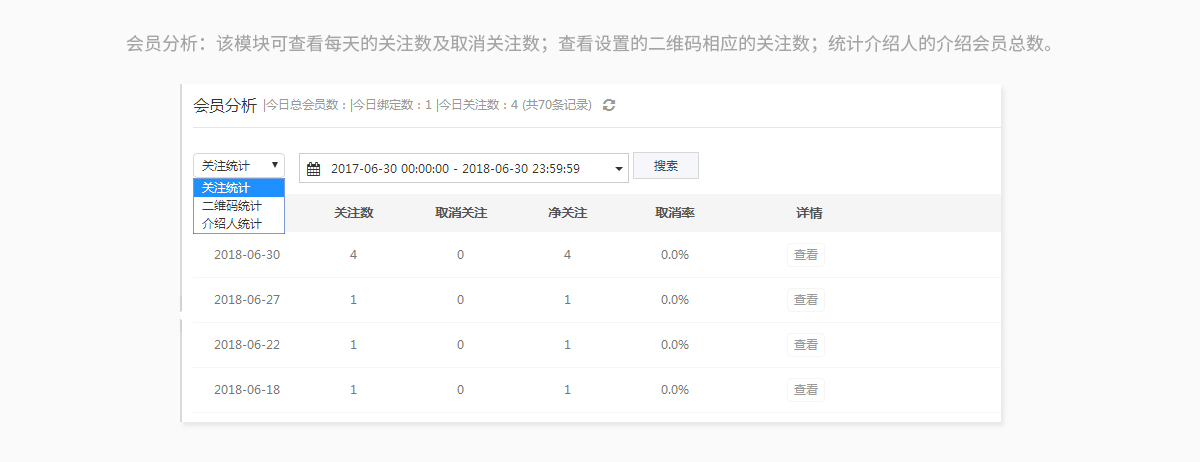1200x462 pixels.
Task: Open the 关注统计 statistics type dropdown
Action: tap(239, 166)
